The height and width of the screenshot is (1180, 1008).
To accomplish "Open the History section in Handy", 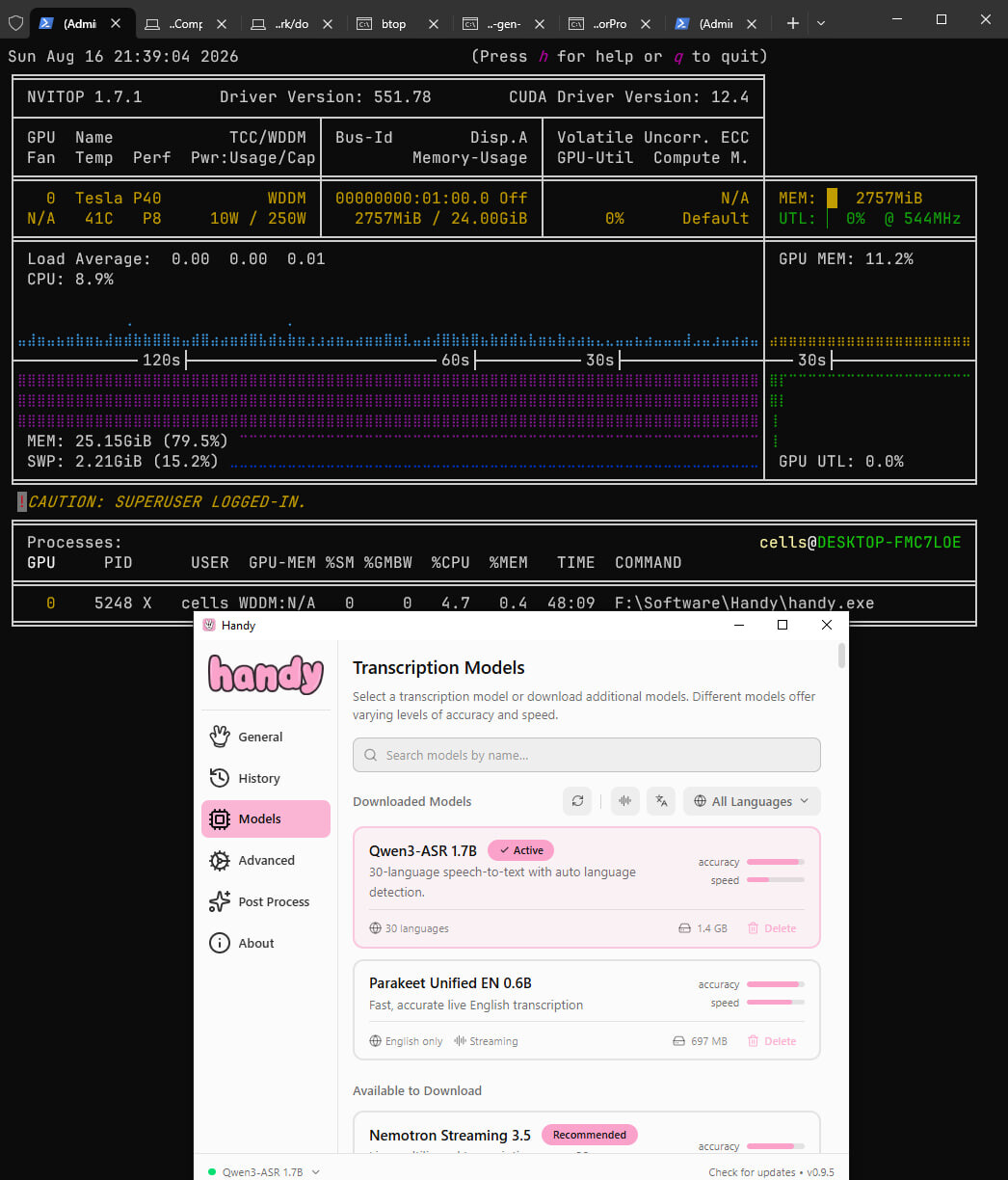I will coord(266,778).
